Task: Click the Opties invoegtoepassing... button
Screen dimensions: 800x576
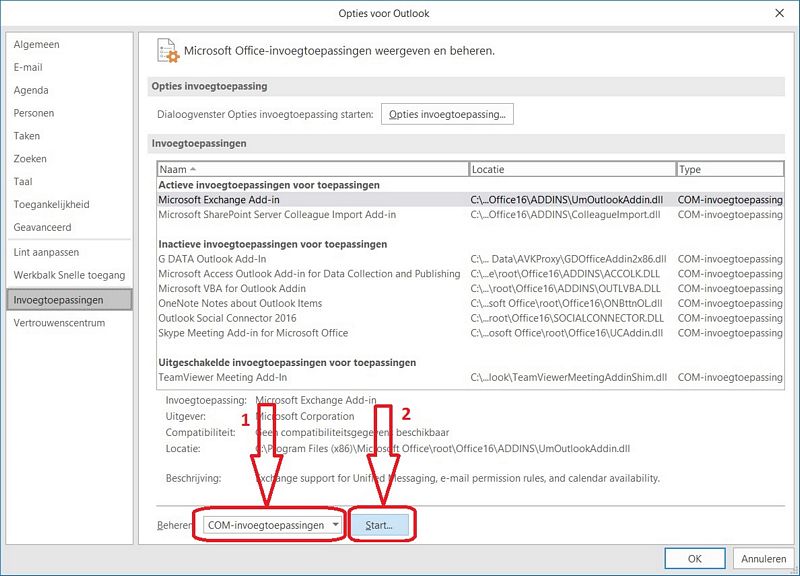Action: pos(447,114)
